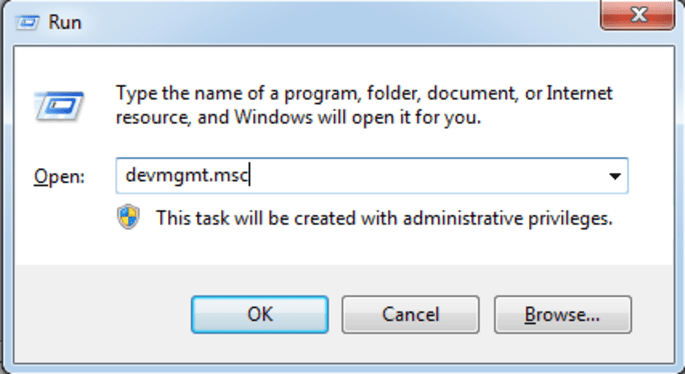Dismiss the dialog via Cancel button
This screenshot has width=685, height=374.
coord(410,315)
